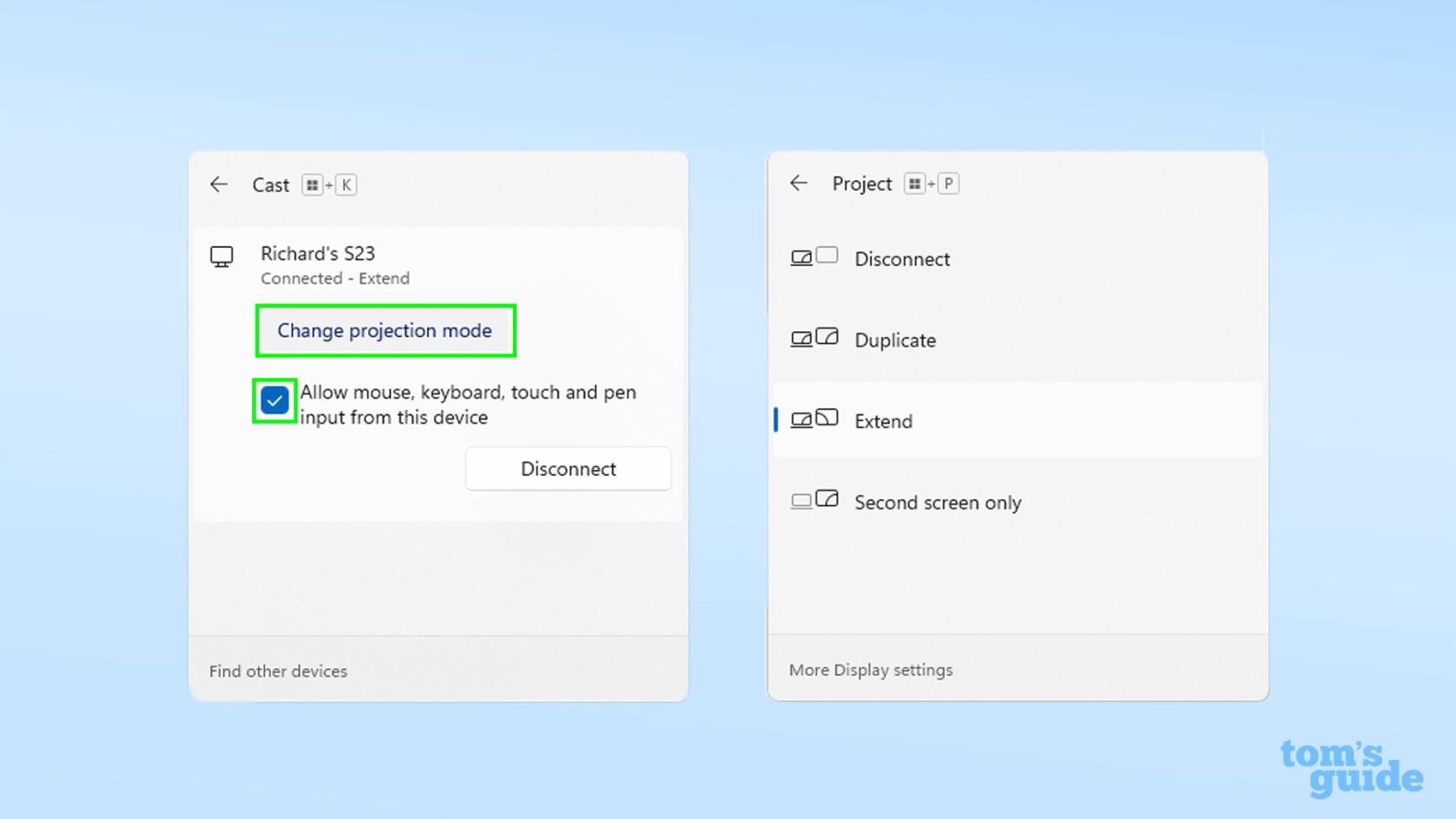Click the Cast panel title

pyautogui.click(x=270, y=185)
